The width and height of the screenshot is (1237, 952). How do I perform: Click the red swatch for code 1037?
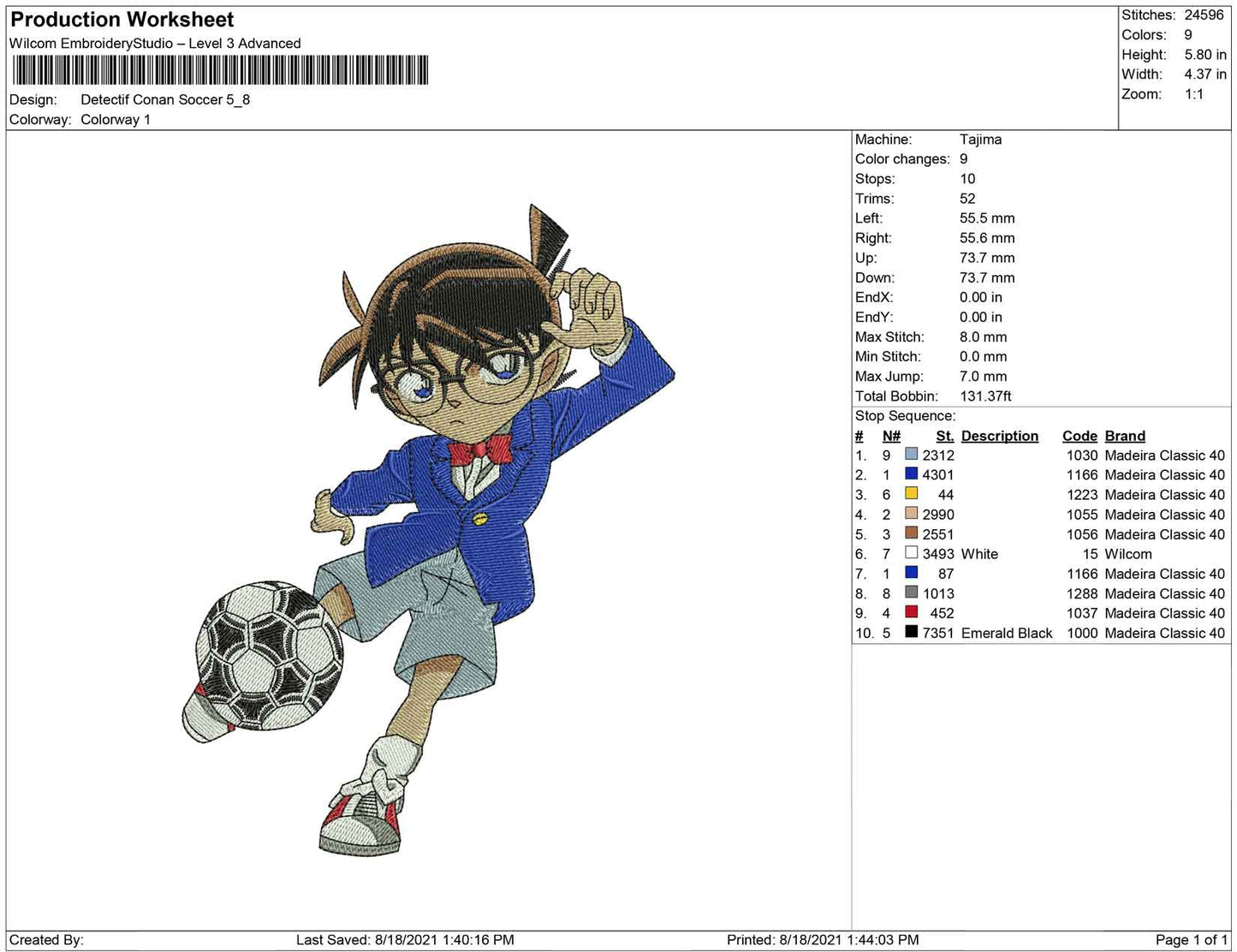(x=911, y=612)
